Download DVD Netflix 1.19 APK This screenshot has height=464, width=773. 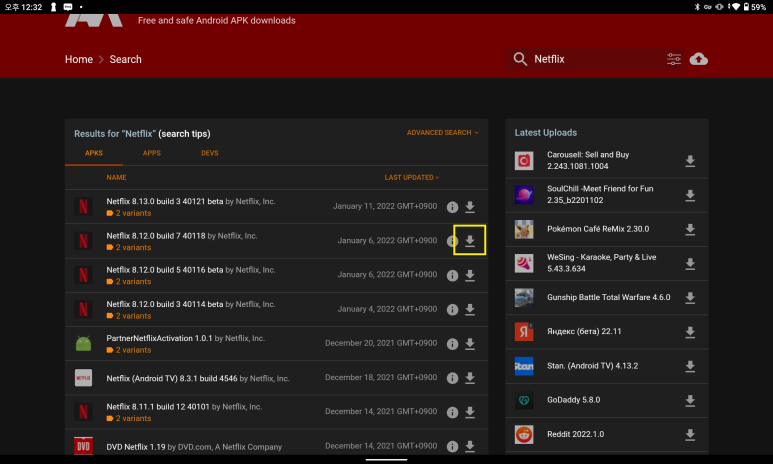(x=470, y=446)
